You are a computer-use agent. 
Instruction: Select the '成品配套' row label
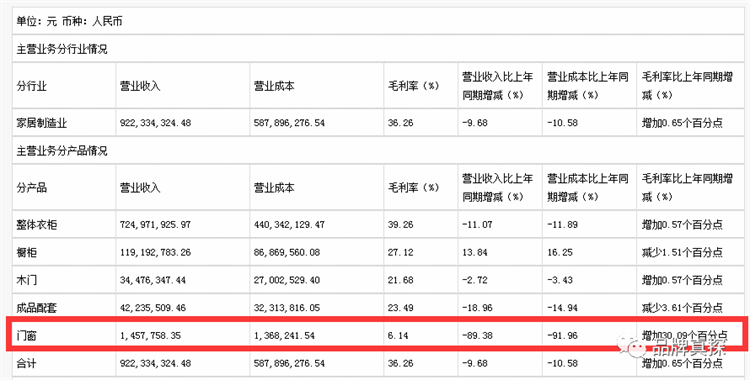coord(37,308)
